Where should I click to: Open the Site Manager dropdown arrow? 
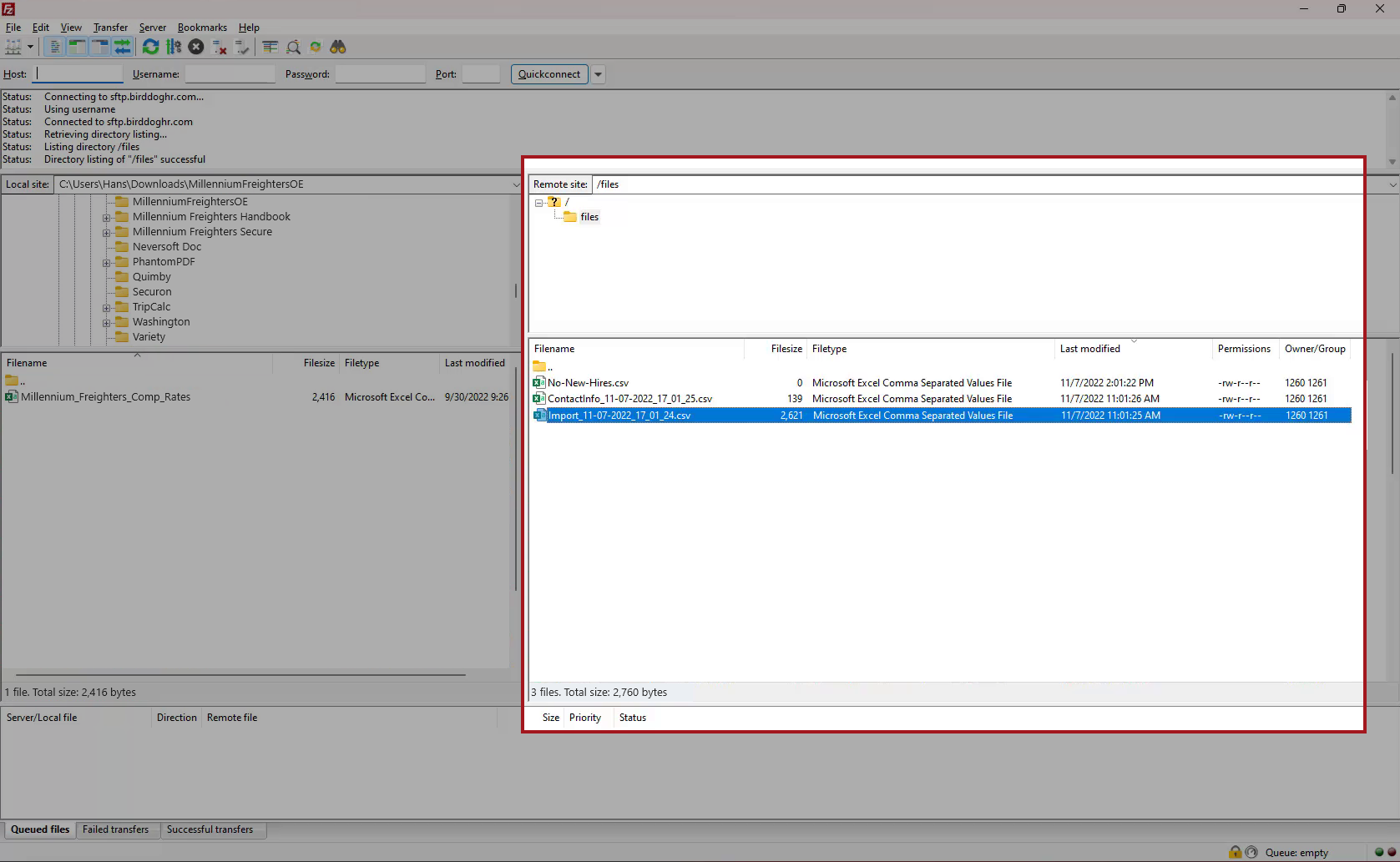tap(30, 47)
